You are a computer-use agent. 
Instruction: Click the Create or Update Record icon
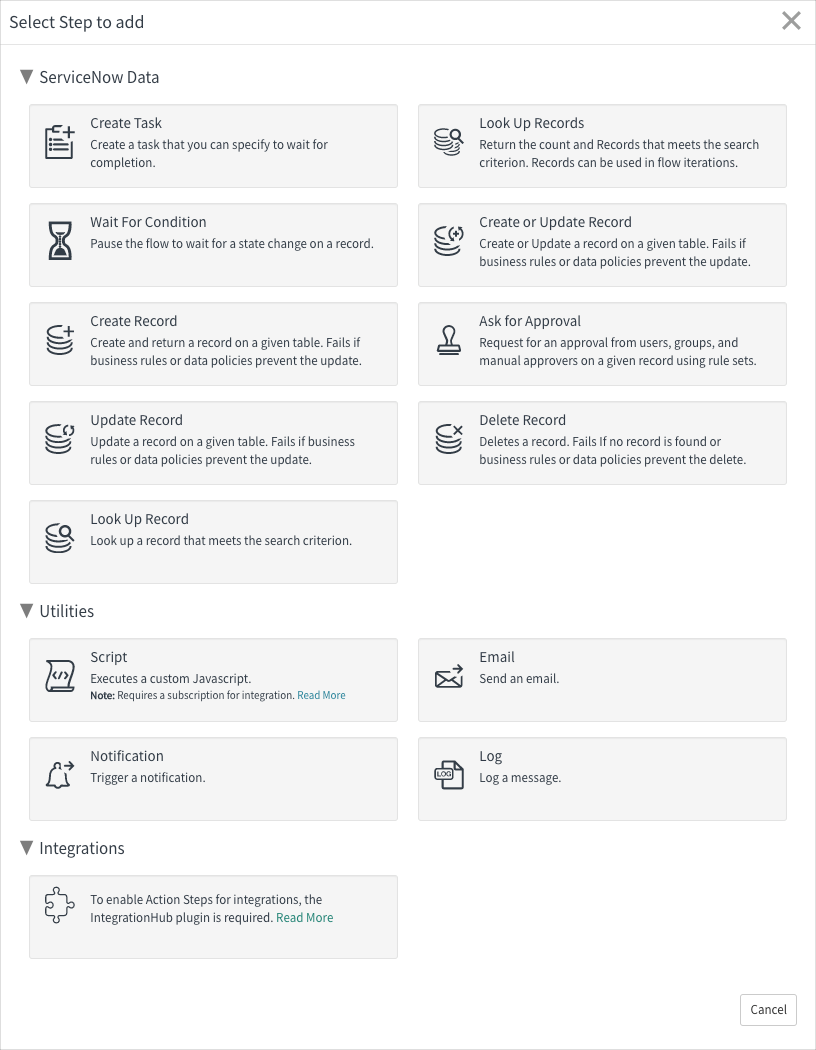(x=449, y=239)
